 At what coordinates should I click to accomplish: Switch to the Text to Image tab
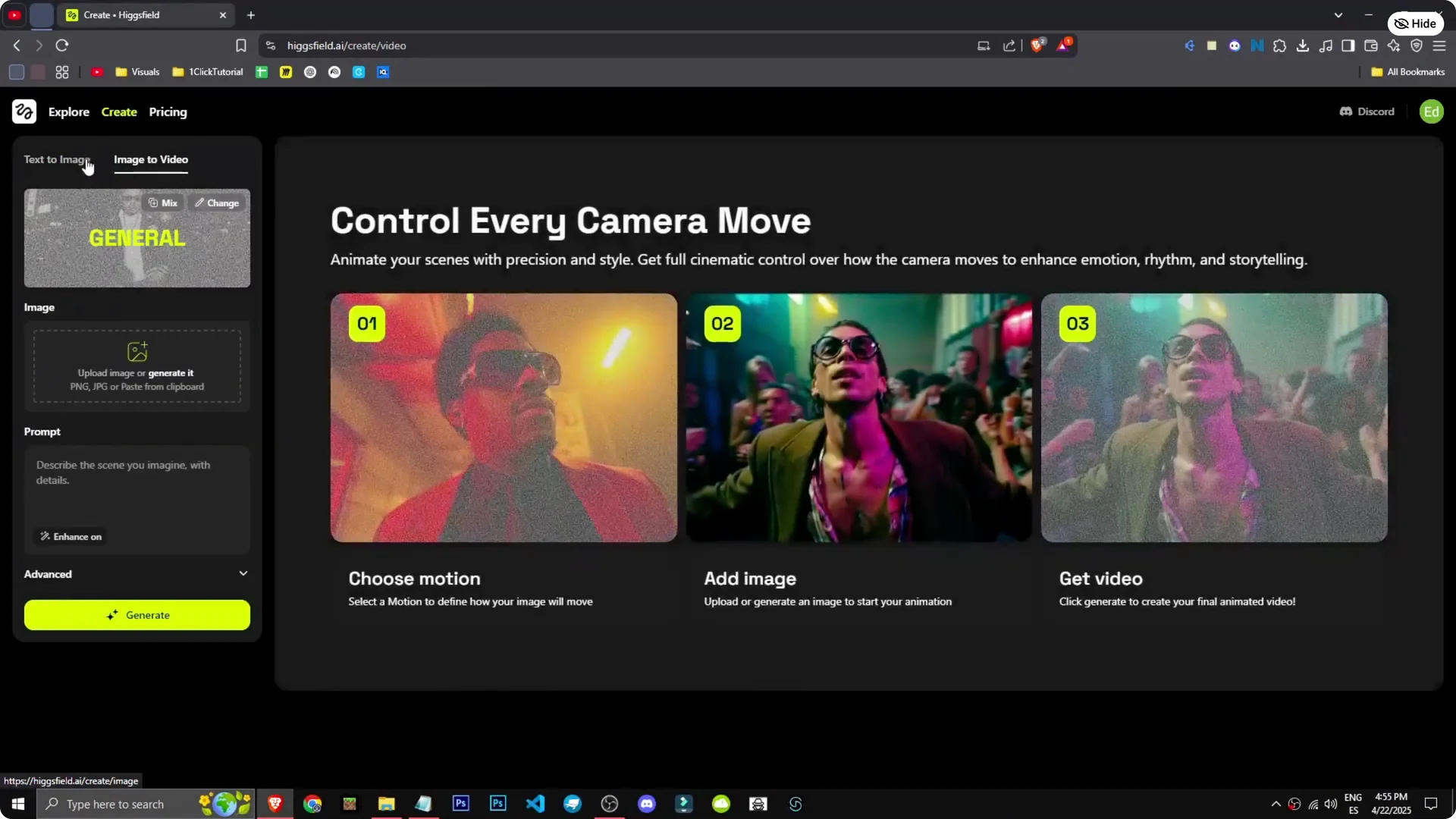pyautogui.click(x=57, y=159)
